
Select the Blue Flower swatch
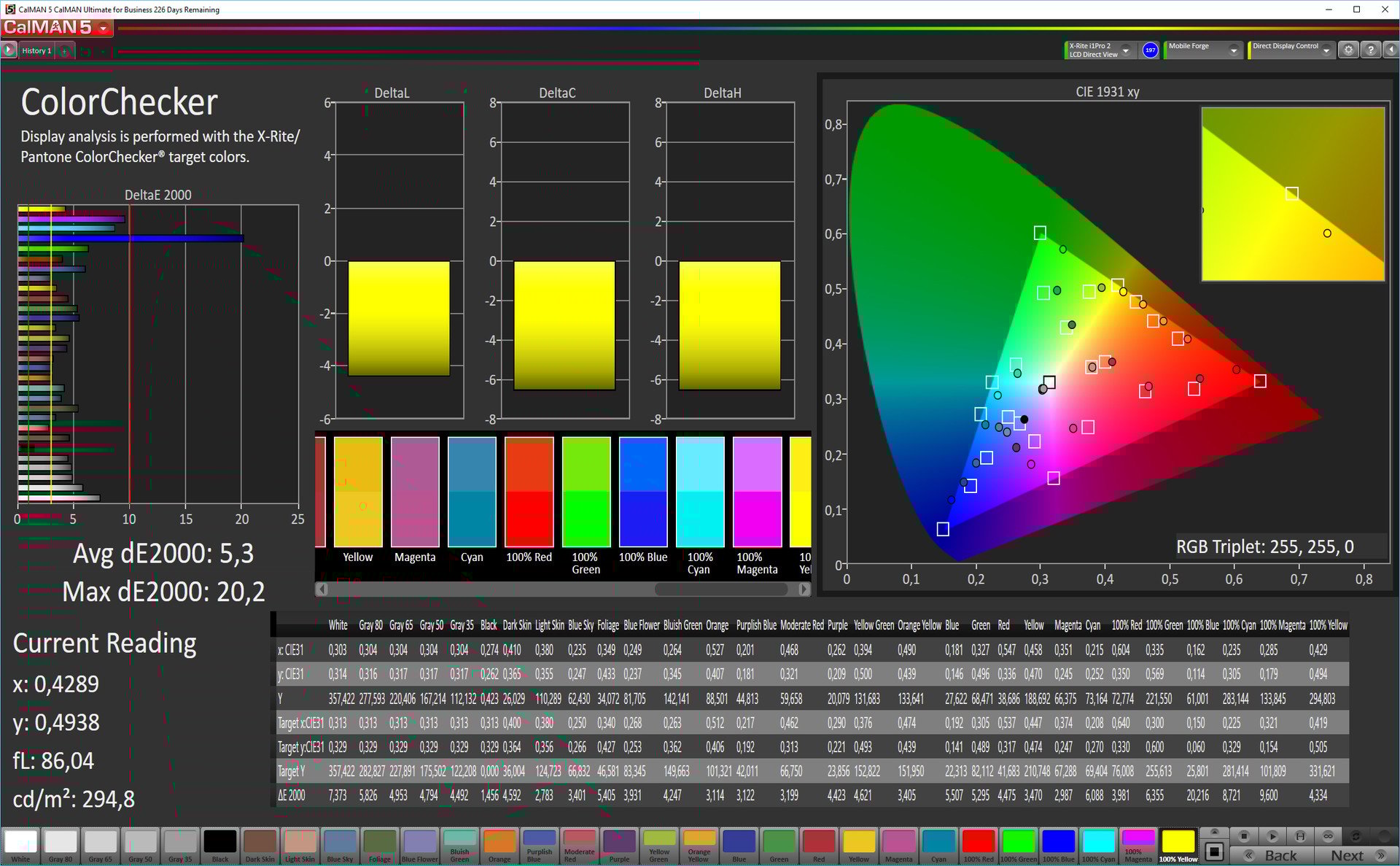point(420,846)
